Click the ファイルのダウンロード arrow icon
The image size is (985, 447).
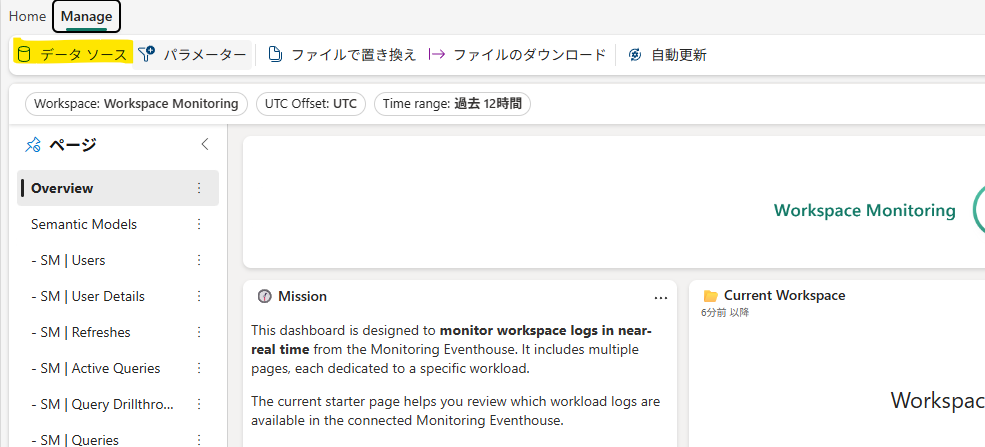(437, 55)
